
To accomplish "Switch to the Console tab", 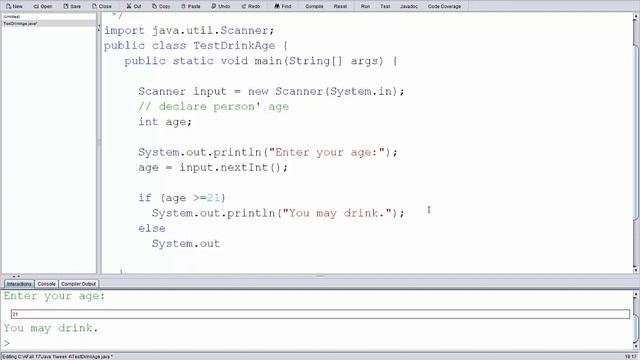I will coord(46,284).
